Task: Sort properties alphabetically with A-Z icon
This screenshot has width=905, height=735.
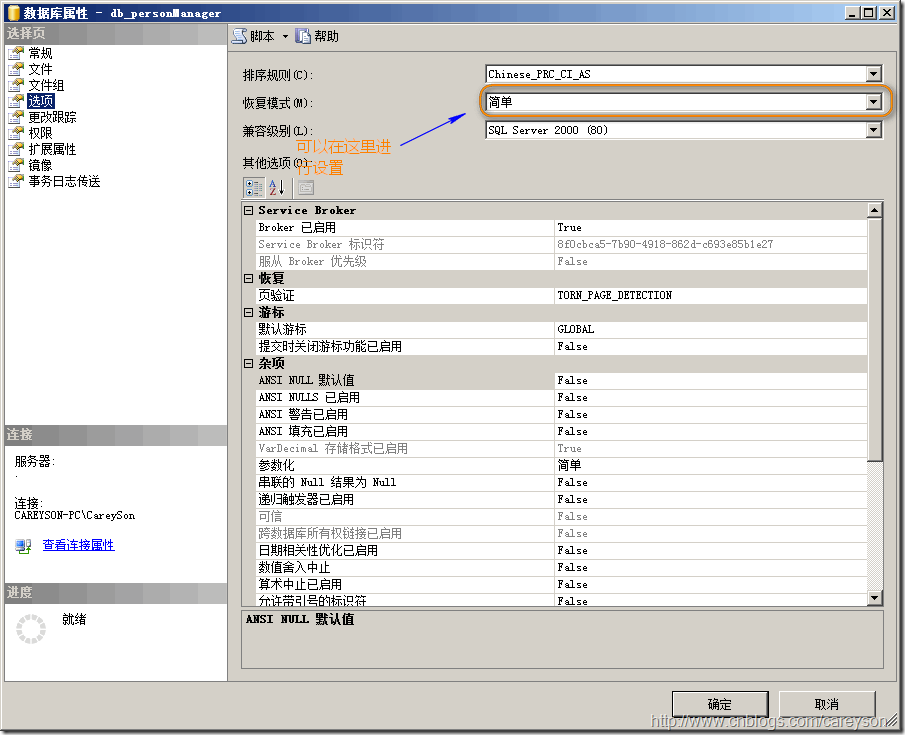Action: tap(277, 187)
